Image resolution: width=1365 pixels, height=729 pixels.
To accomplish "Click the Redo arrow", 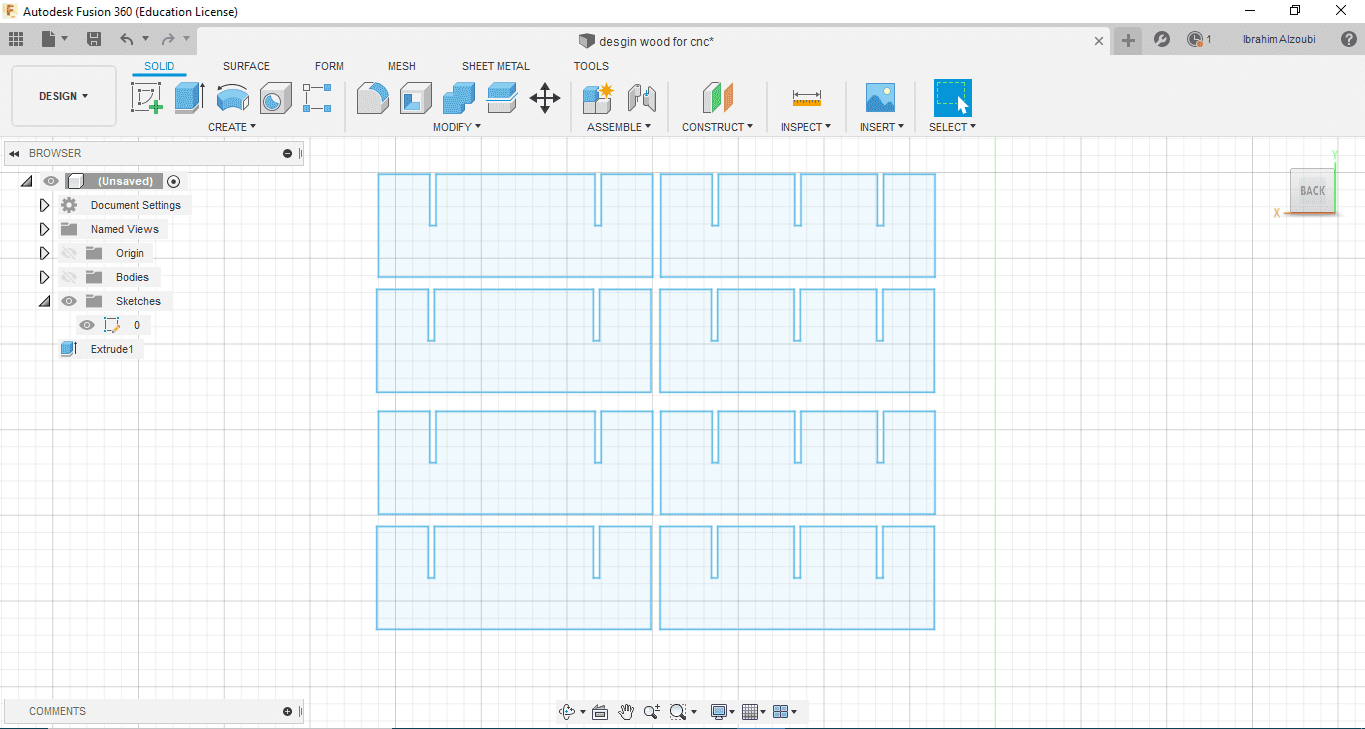I will click(x=168, y=39).
